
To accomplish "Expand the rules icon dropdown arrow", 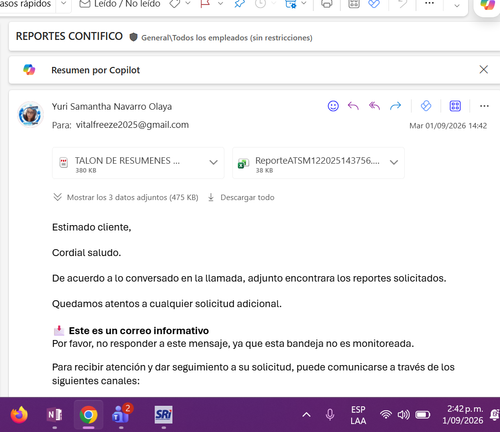I will coord(304,4).
